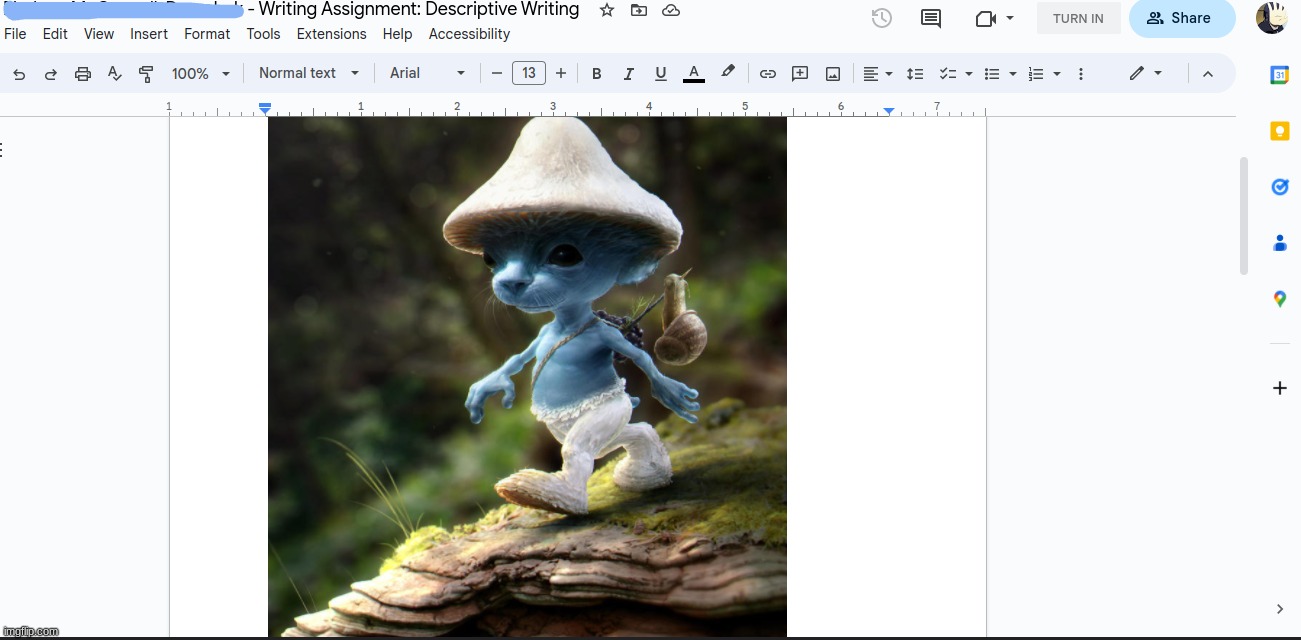
Task: Click the TURN IN button
Action: tap(1078, 18)
